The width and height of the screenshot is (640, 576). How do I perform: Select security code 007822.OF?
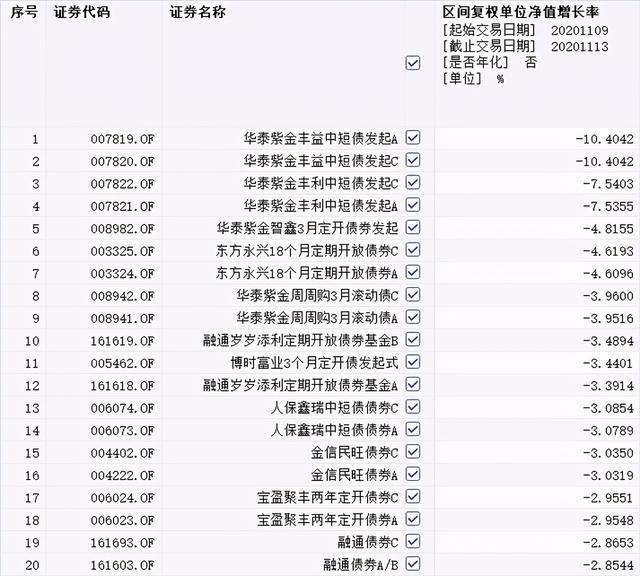pyautogui.click(x=122, y=184)
